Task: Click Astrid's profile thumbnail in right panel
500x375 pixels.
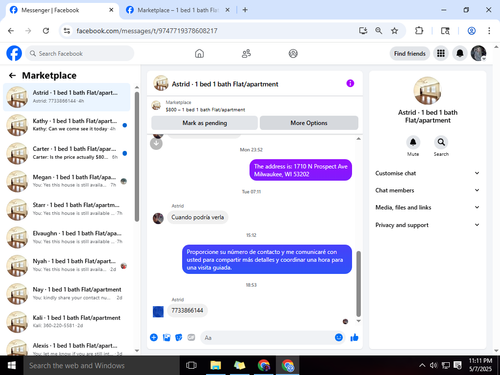Action: [427, 91]
